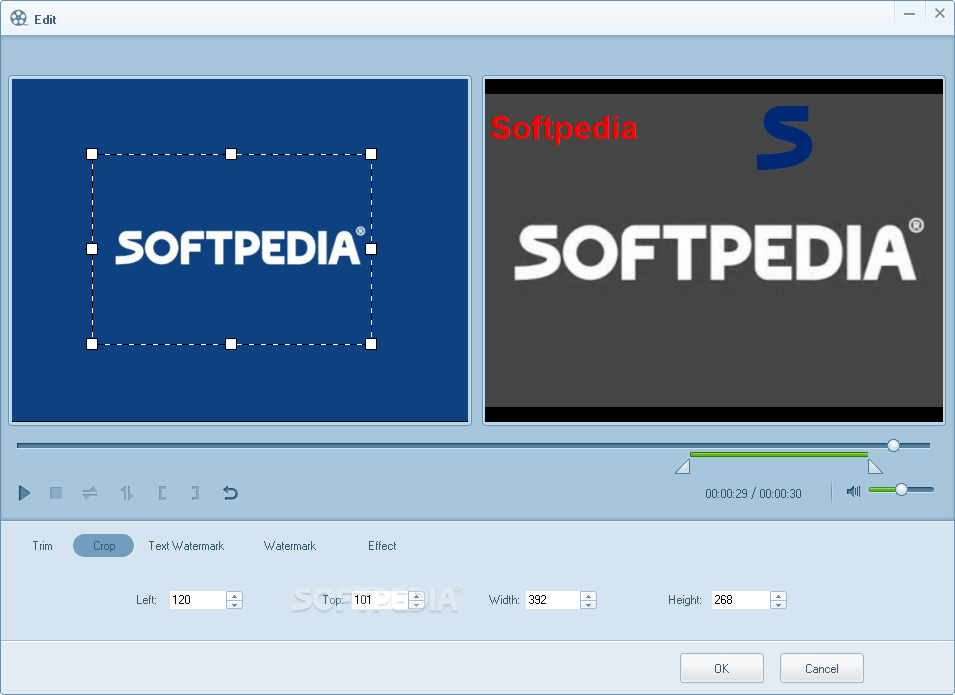955x695 pixels.
Task: Click the top-right crop handle
Action: (371, 154)
